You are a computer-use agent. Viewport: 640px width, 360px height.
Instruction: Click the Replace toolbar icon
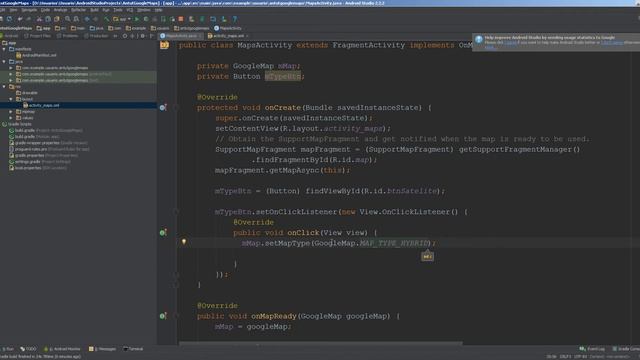tap(76, 19)
